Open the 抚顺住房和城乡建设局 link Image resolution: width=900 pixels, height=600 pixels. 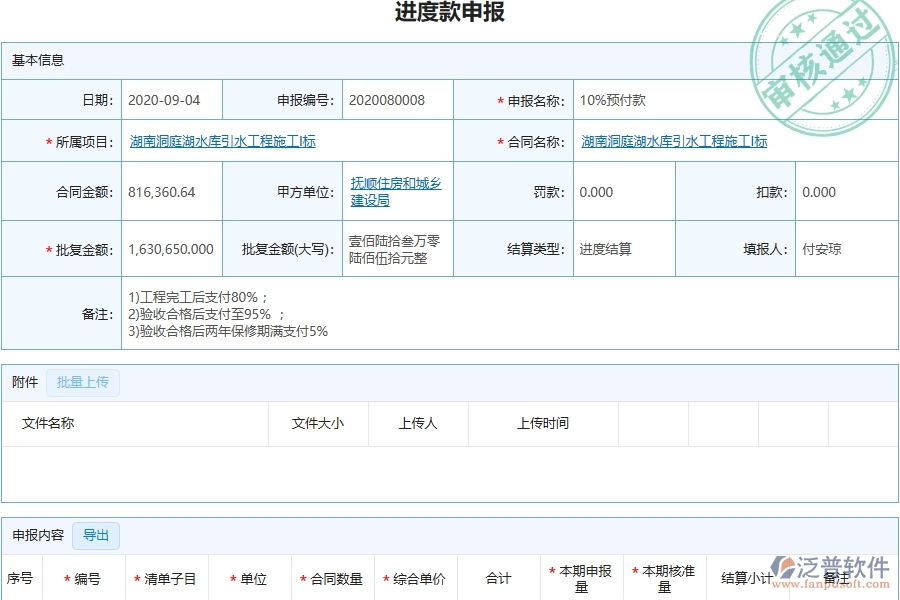pyautogui.click(x=396, y=192)
